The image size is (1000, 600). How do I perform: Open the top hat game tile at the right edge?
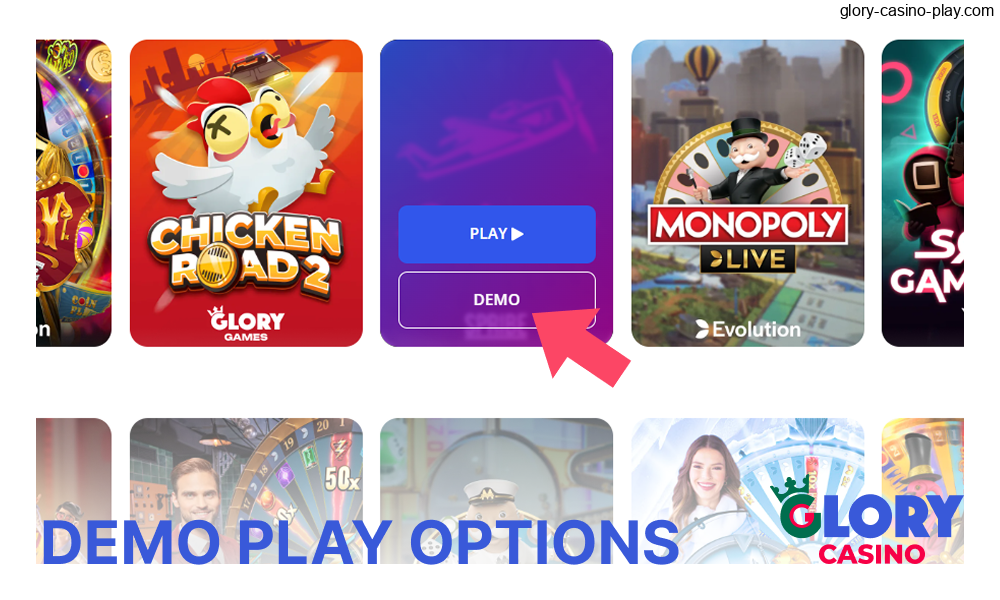pos(922,491)
